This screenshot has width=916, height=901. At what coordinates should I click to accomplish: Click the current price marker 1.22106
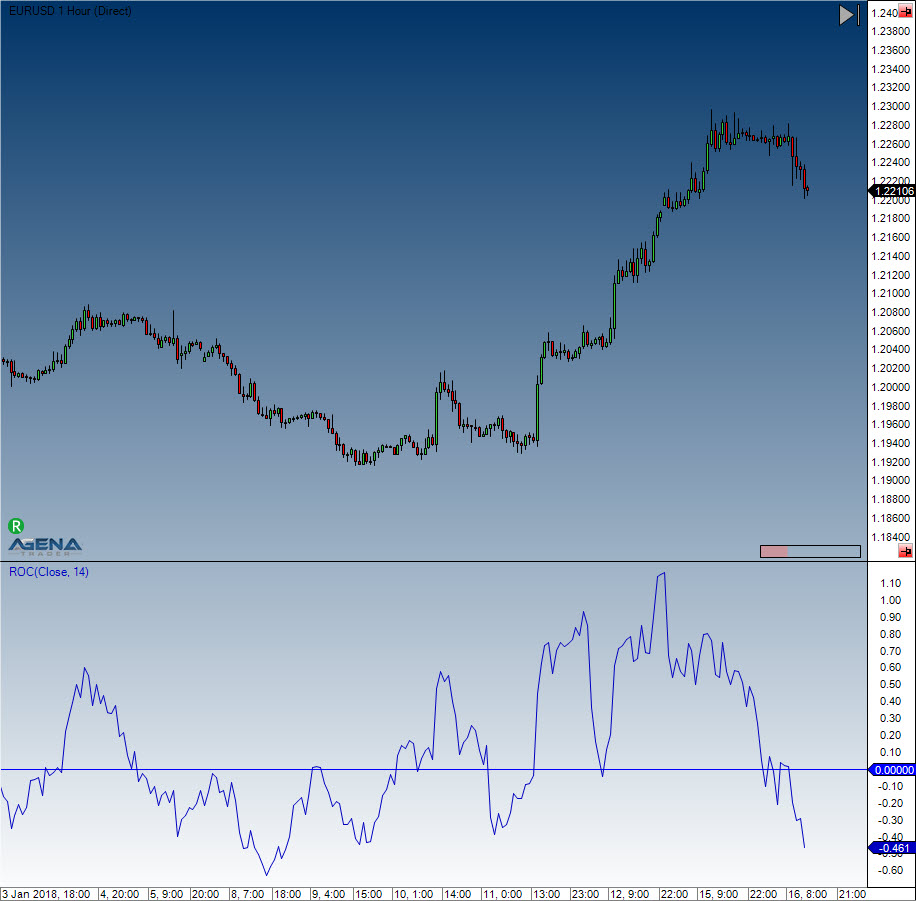click(892, 190)
